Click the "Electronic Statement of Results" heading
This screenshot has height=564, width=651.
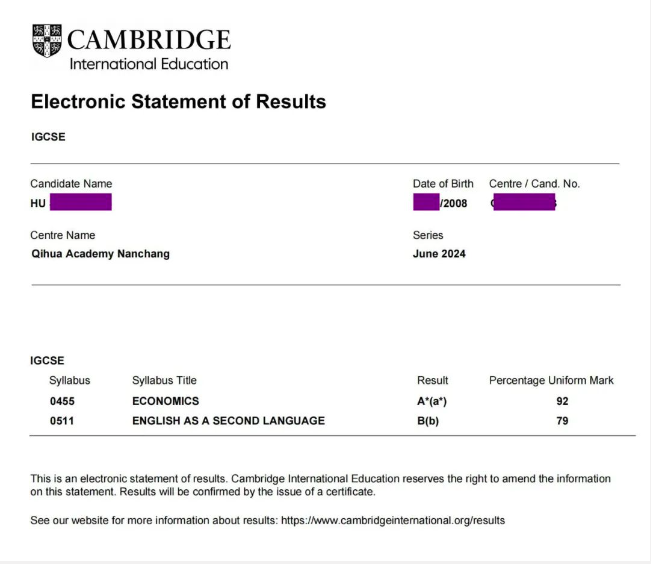pyautogui.click(x=178, y=102)
